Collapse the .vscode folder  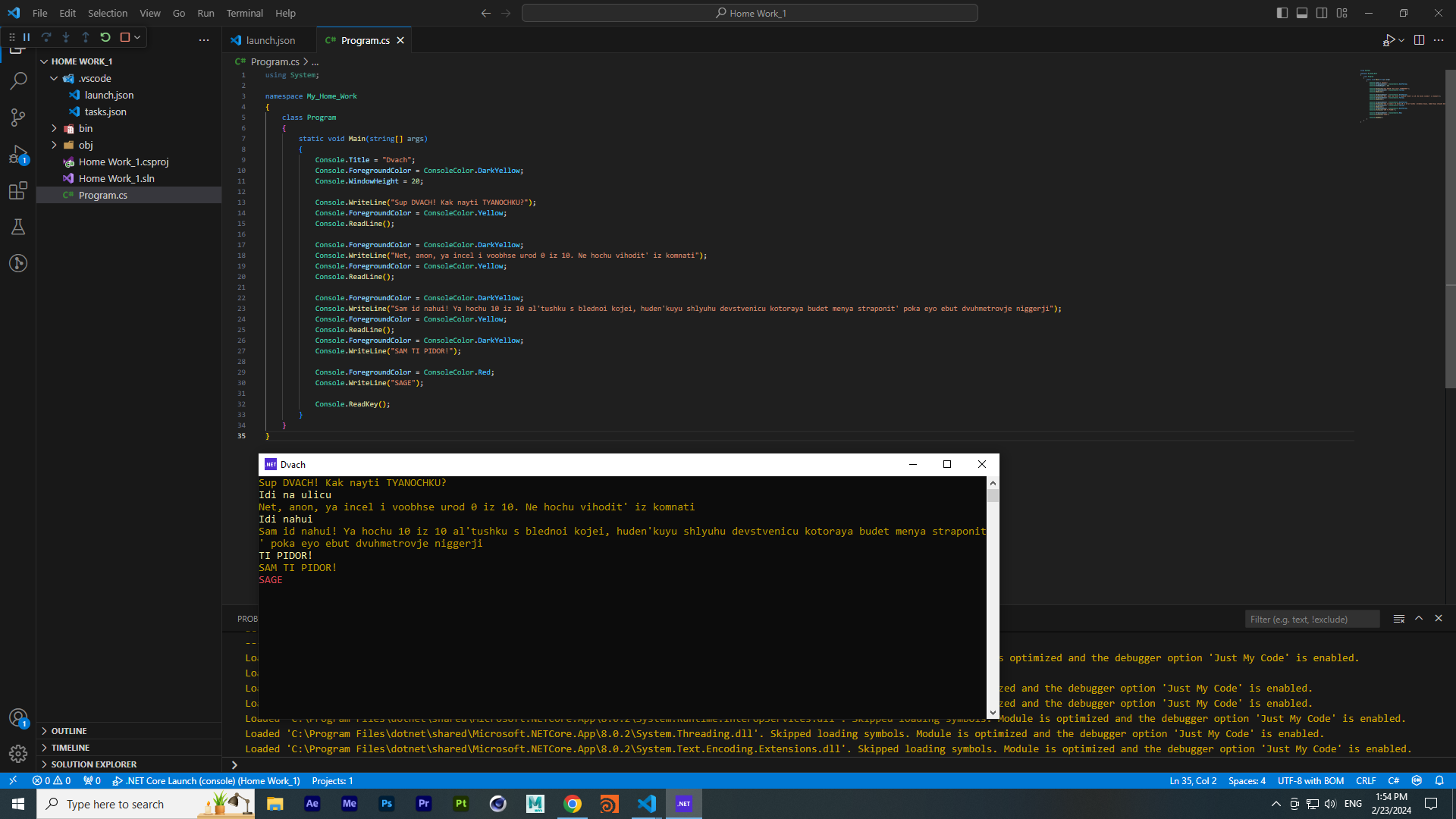click(95, 78)
